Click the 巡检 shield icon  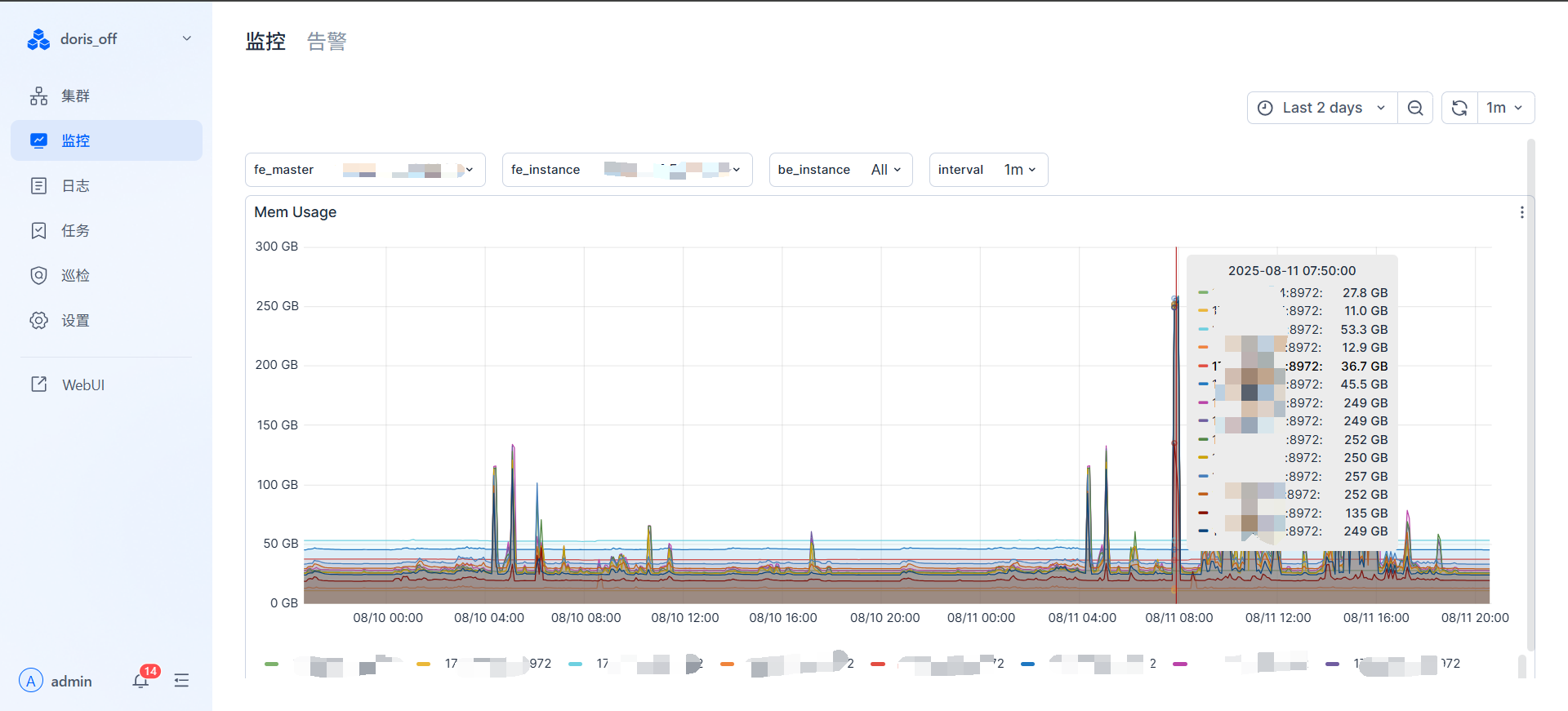[x=38, y=275]
